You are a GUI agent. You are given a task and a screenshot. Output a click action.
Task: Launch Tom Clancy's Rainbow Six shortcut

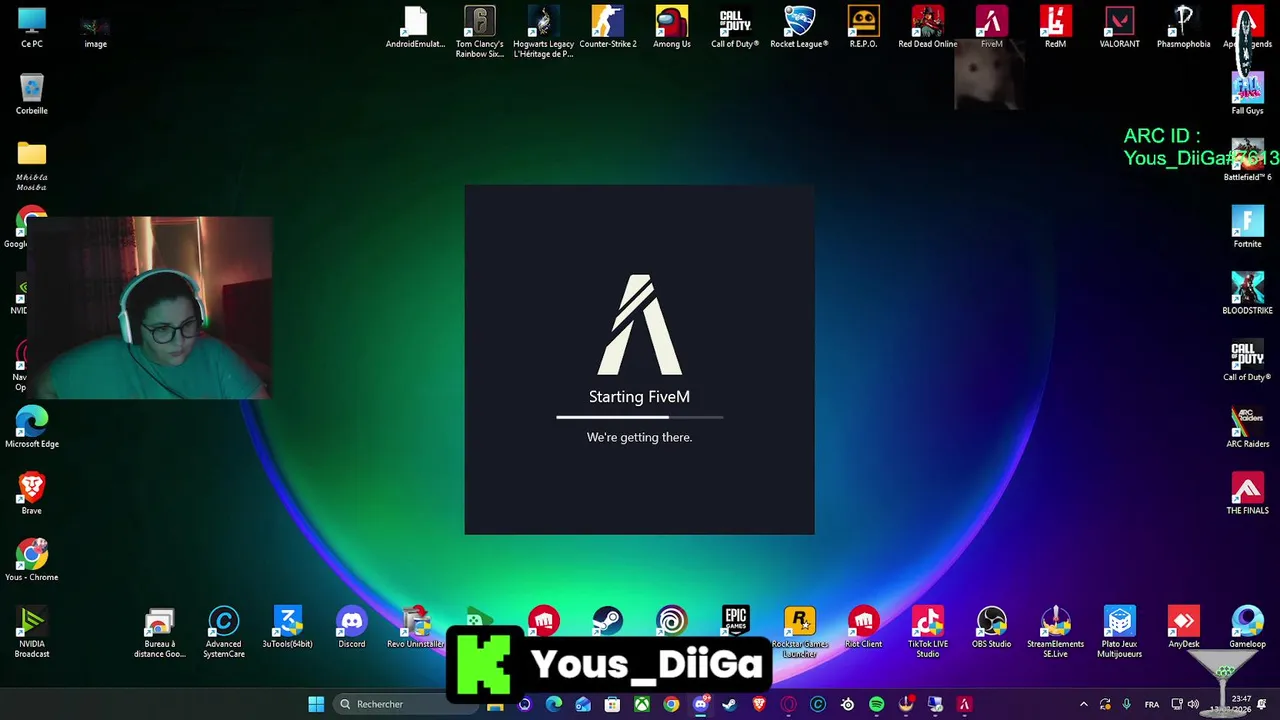pos(480,32)
